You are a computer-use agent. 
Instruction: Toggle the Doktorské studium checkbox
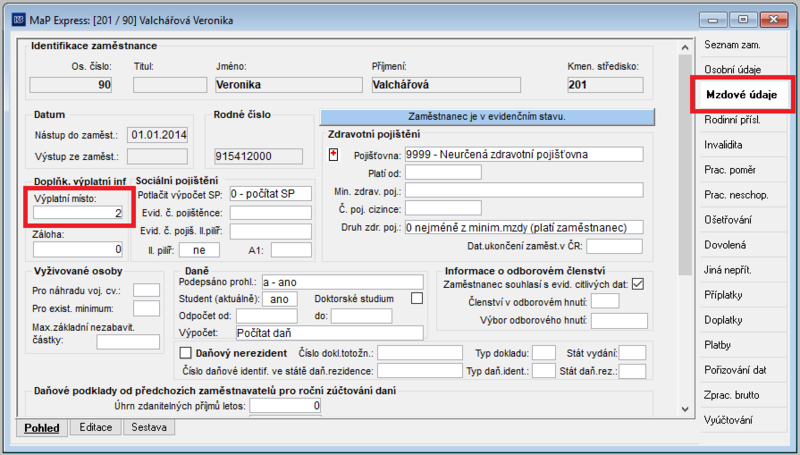417,298
